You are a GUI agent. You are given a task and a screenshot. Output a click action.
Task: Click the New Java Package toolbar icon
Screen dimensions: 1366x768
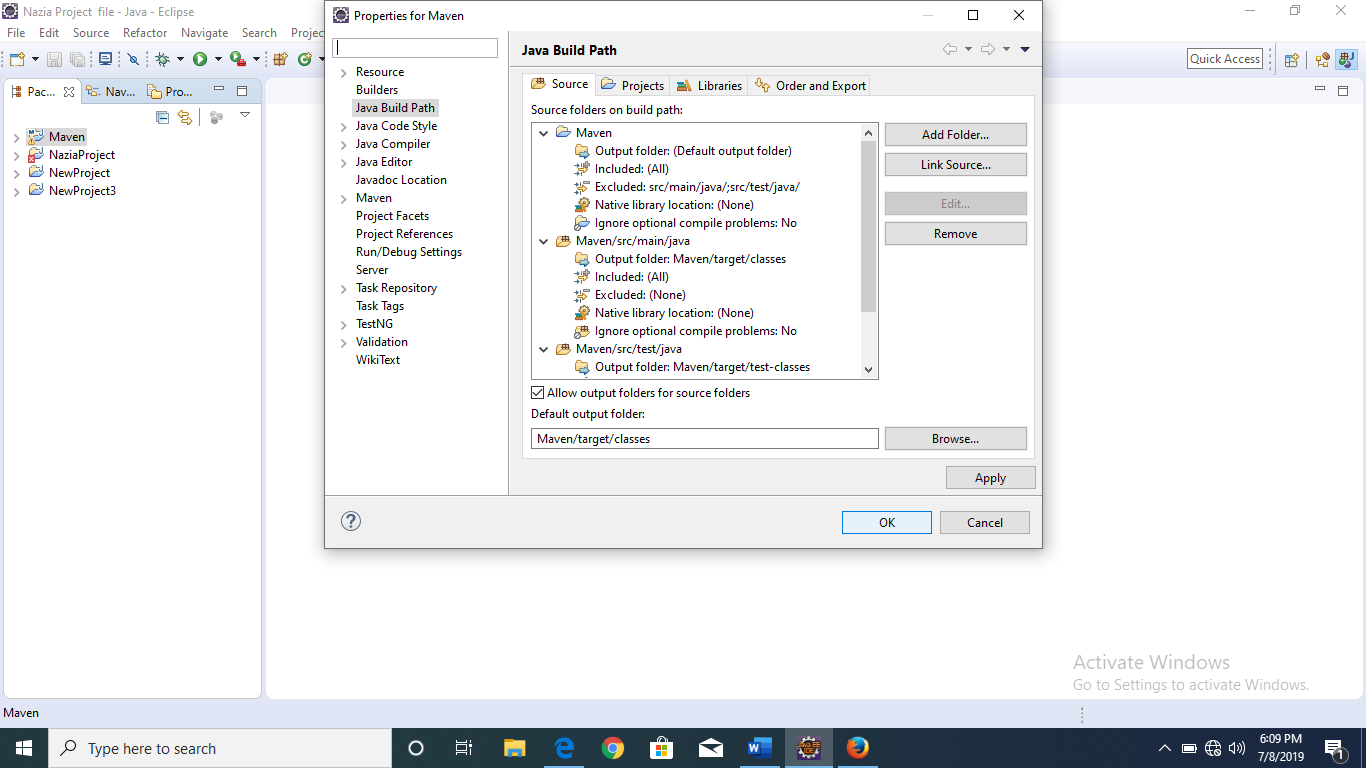click(280, 59)
